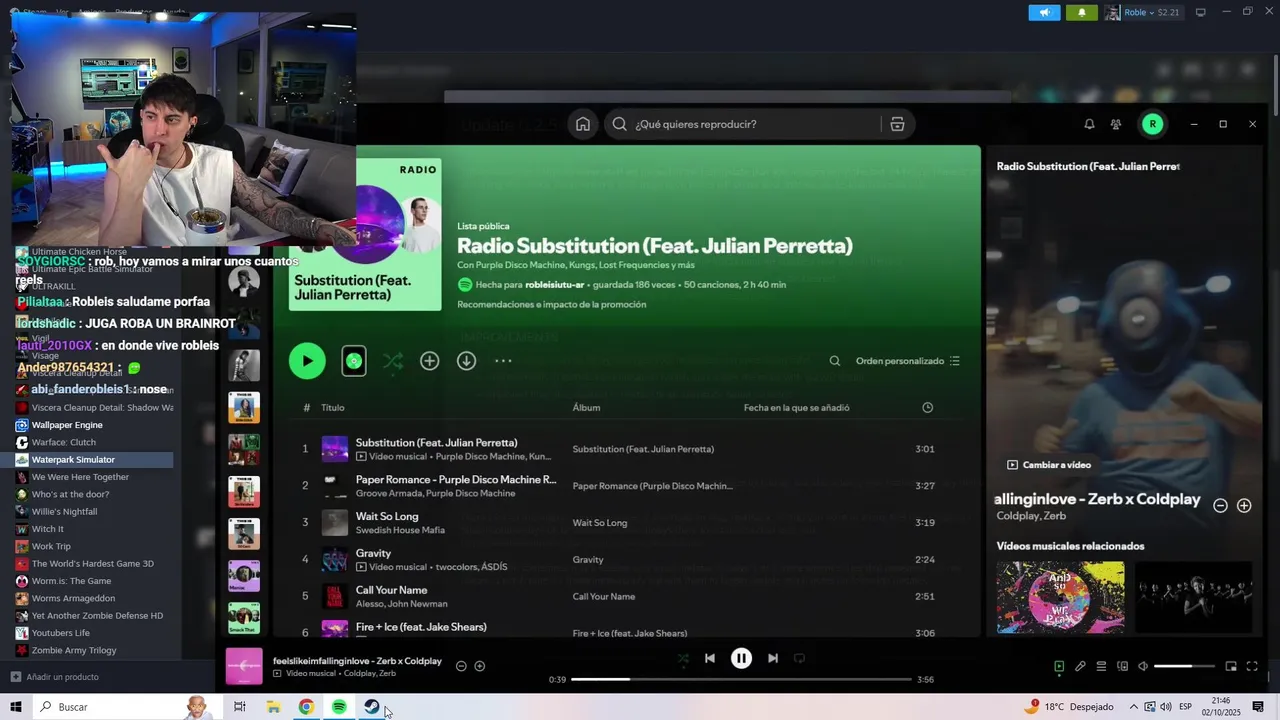Open 'Recomendaciones e impacto de la promoción'
The width and height of the screenshot is (1280, 720).
click(551, 304)
